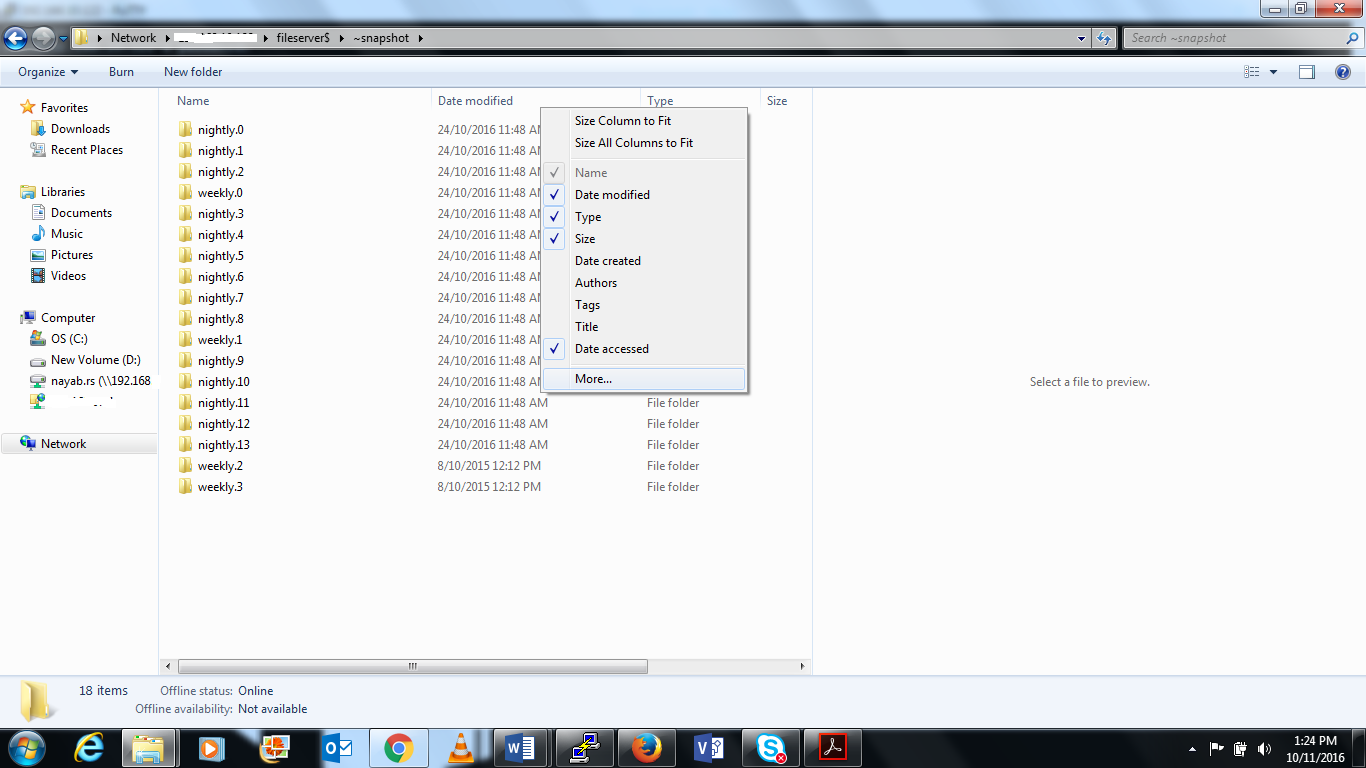Switch to Chrome in the taskbar
This screenshot has width=1366, height=768.
click(398, 748)
